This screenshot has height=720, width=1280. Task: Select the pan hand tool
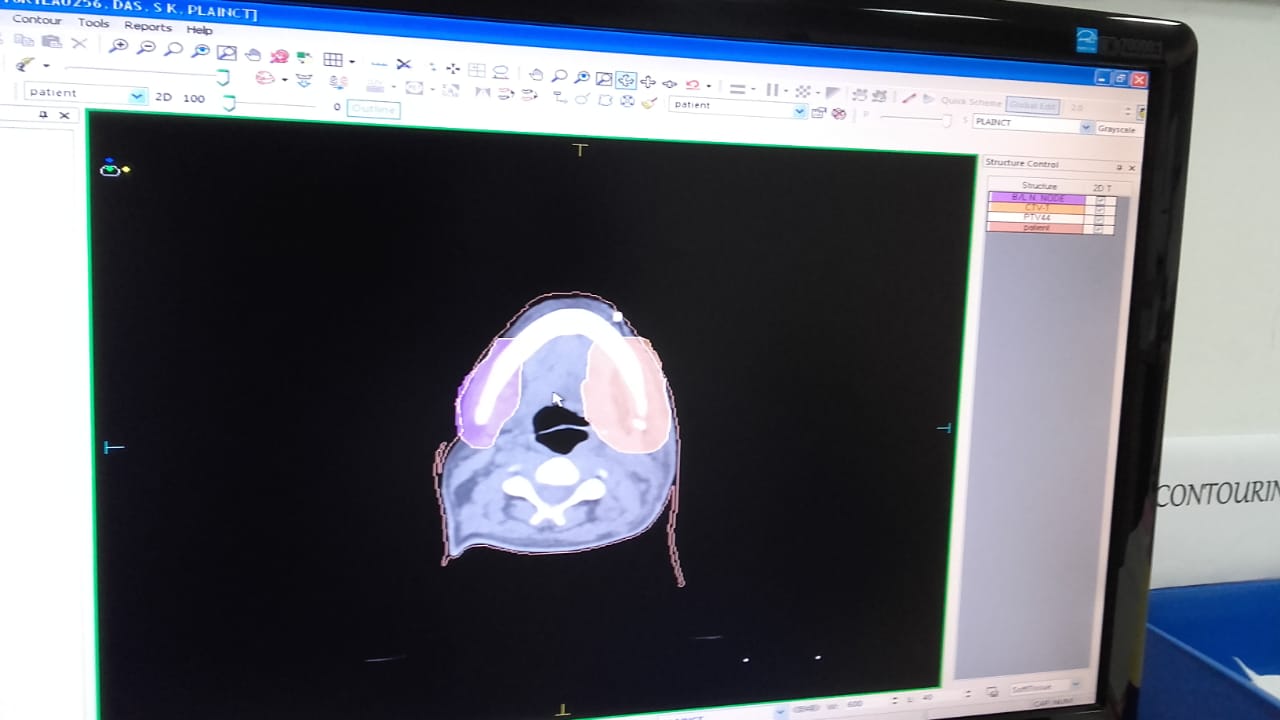click(253, 53)
